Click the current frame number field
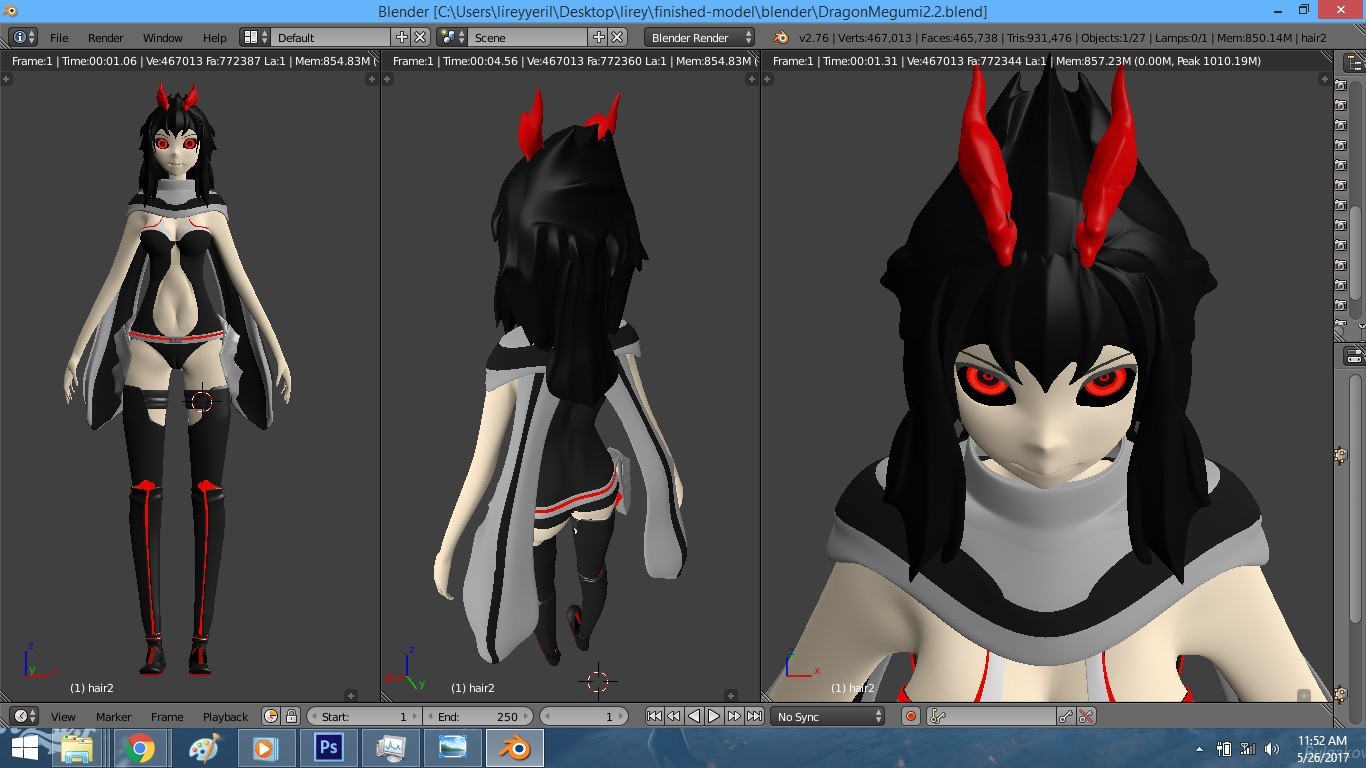The width and height of the screenshot is (1366, 768). 584,716
